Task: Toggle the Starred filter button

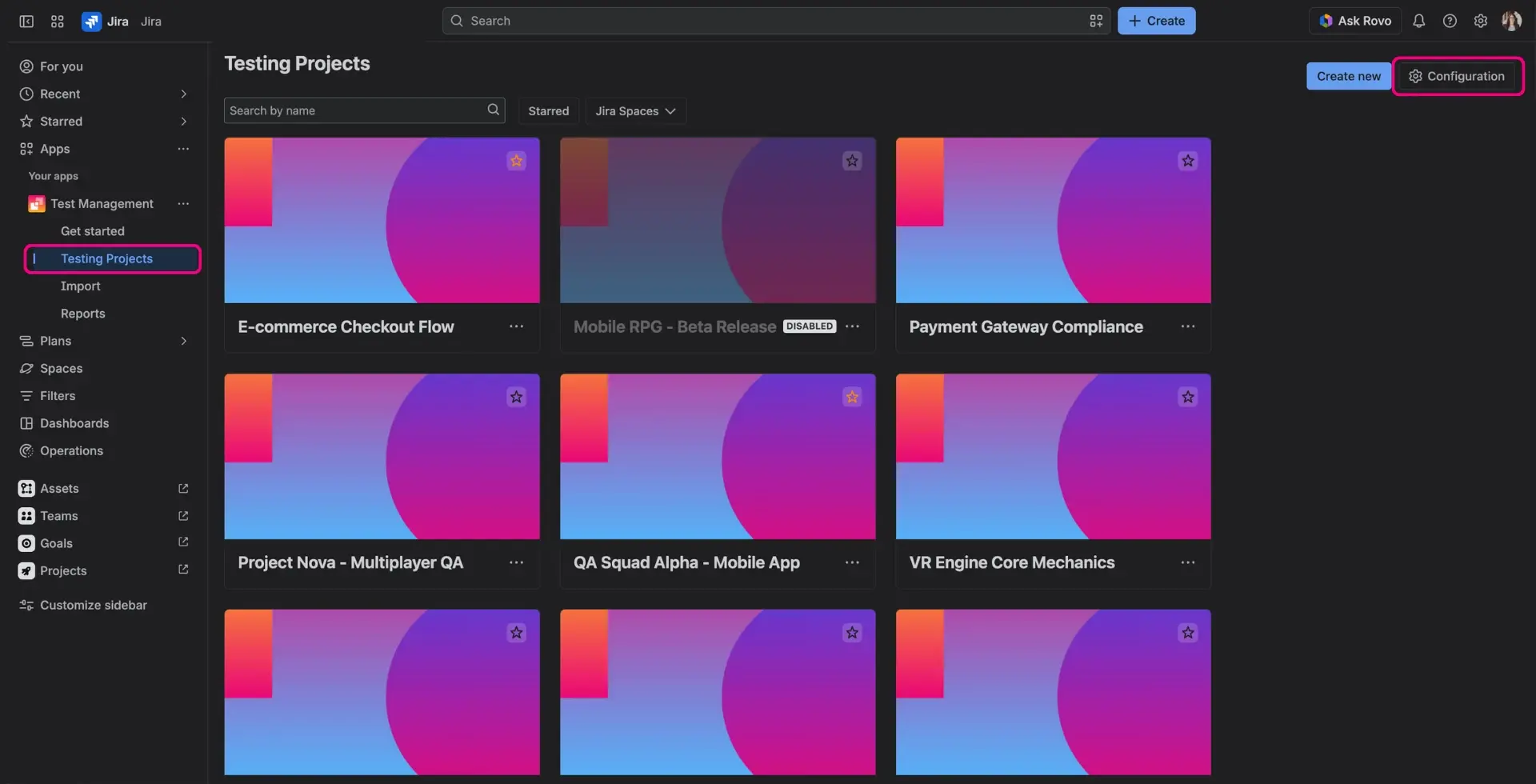Action: [549, 110]
